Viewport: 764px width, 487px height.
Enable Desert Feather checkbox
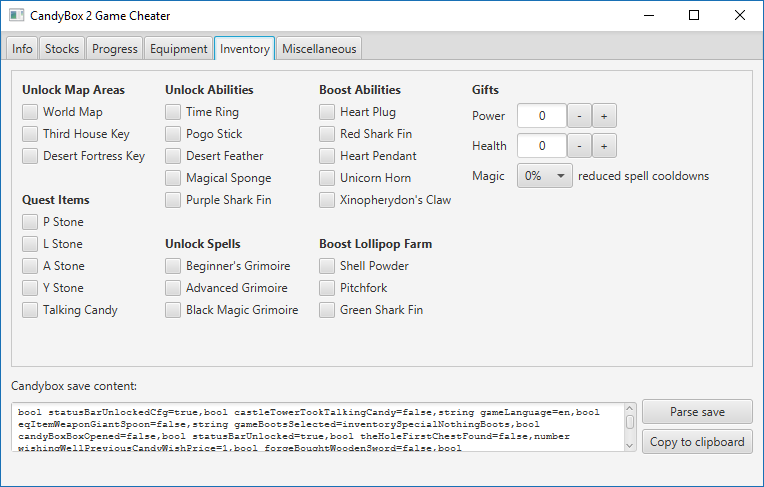pos(173,156)
